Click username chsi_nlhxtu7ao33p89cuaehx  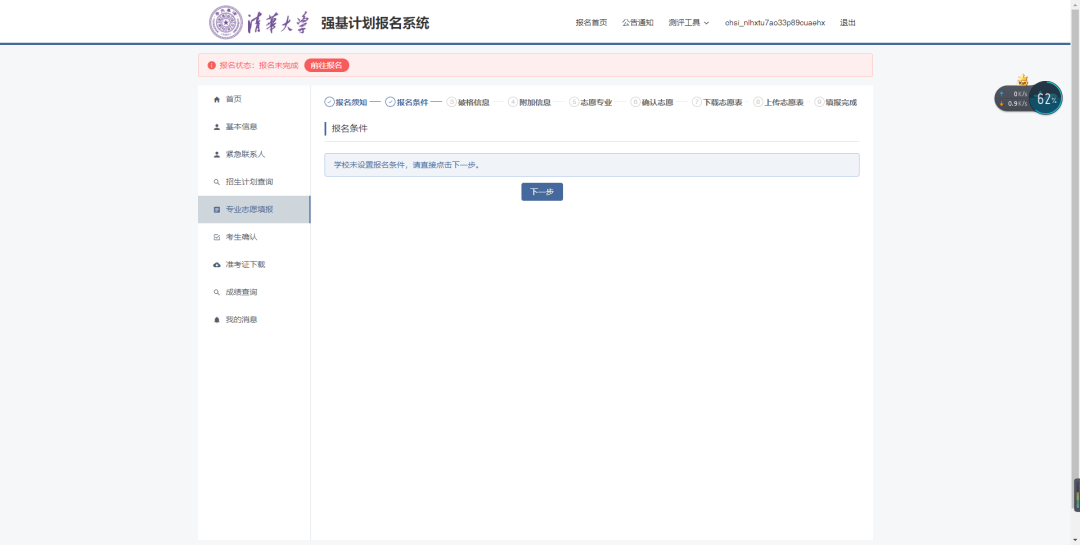pos(775,23)
